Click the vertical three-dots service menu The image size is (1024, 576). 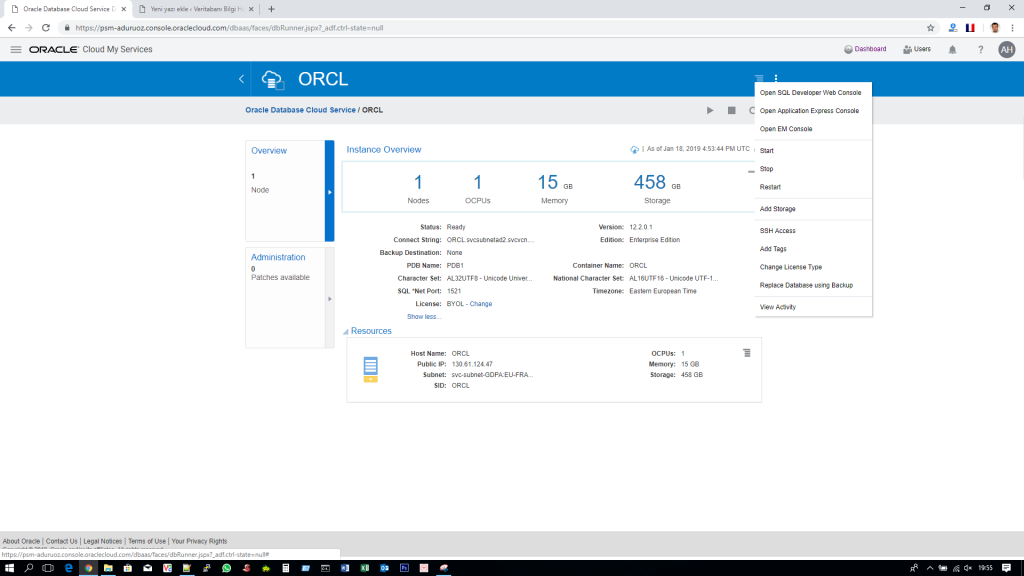pyautogui.click(x=776, y=78)
